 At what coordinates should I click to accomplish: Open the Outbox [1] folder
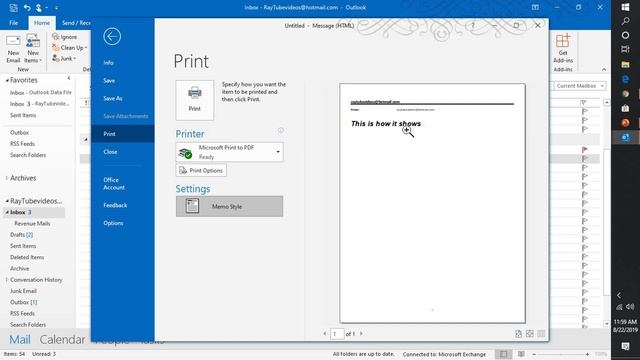23,302
